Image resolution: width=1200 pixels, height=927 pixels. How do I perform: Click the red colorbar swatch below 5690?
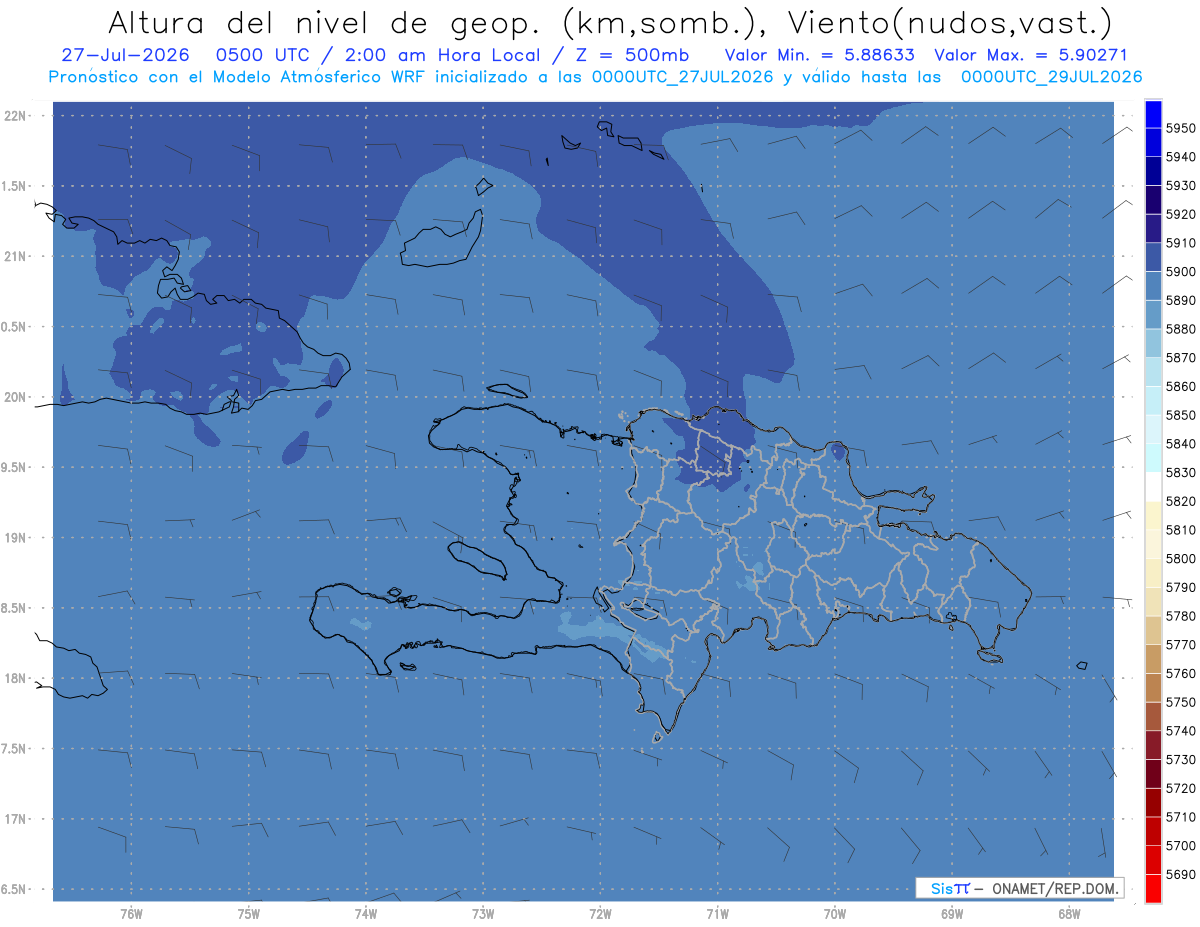click(x=1153, y=888)
